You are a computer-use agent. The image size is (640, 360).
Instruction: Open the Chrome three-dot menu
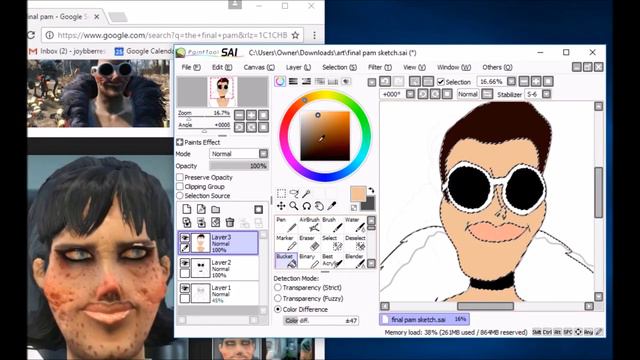tap(314, 35)
